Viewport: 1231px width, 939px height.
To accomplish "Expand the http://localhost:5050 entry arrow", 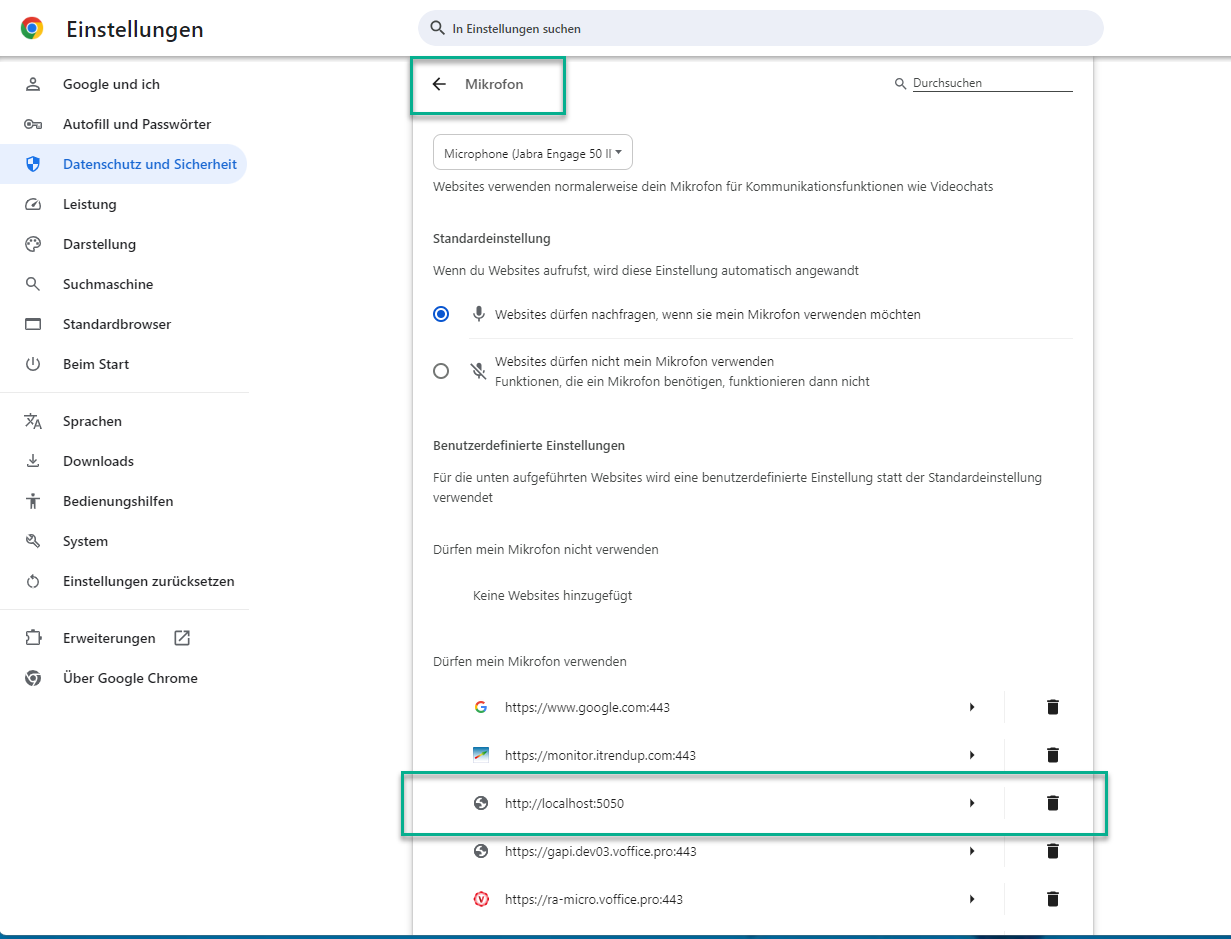I will 971,803.
